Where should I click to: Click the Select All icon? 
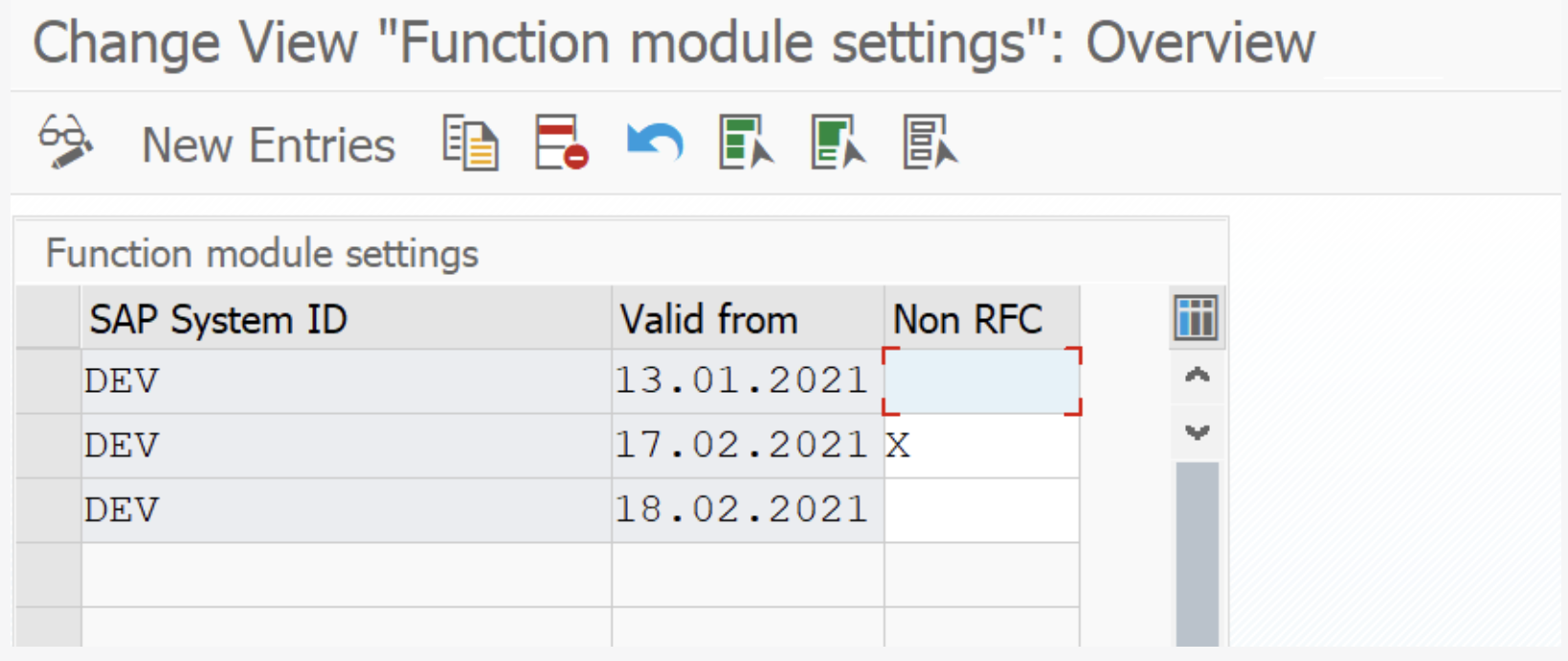coord(746,143)
